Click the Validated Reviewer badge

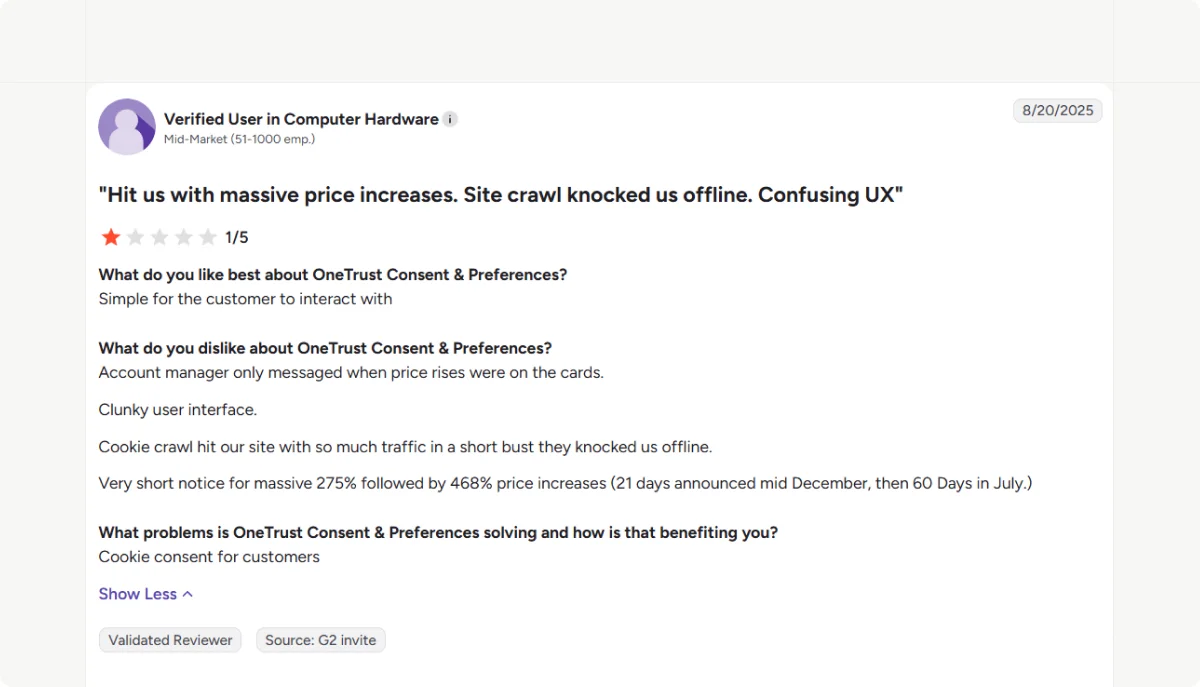pos(170,640)
